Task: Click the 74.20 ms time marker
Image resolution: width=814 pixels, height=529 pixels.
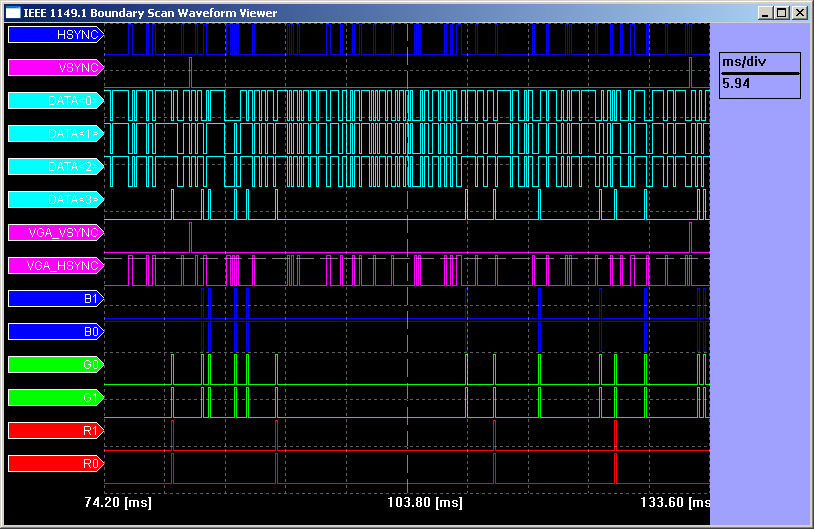Action: click(x=118, y=503)
